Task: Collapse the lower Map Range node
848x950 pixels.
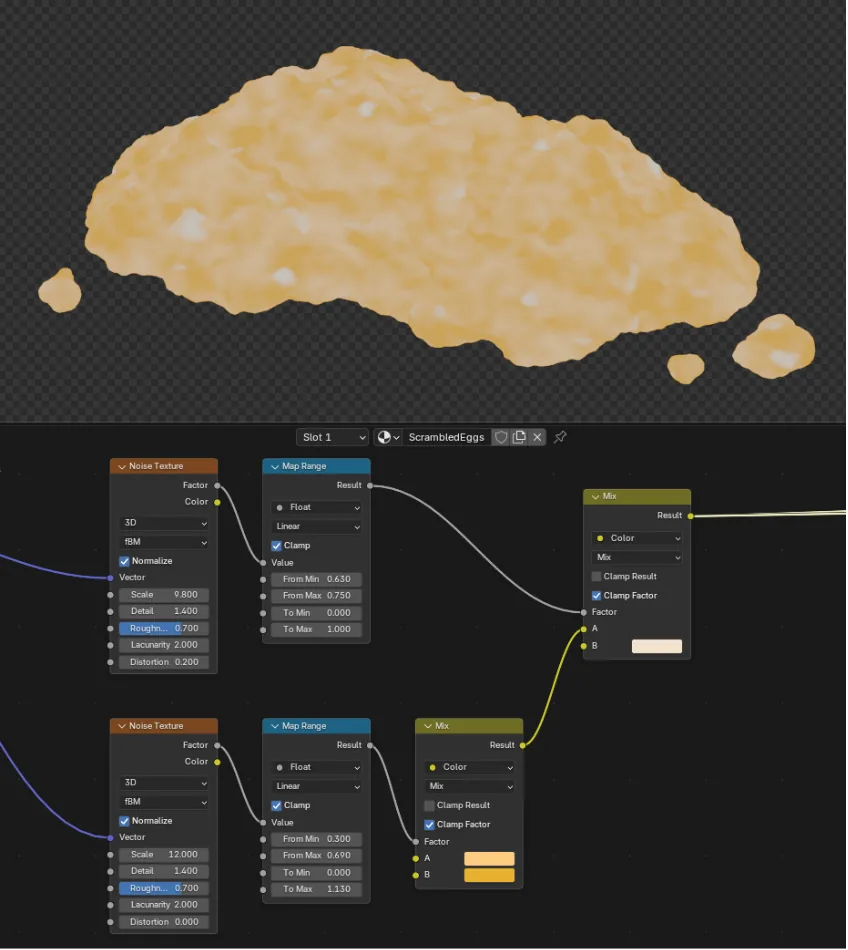Action: click(x=274, y=726)
